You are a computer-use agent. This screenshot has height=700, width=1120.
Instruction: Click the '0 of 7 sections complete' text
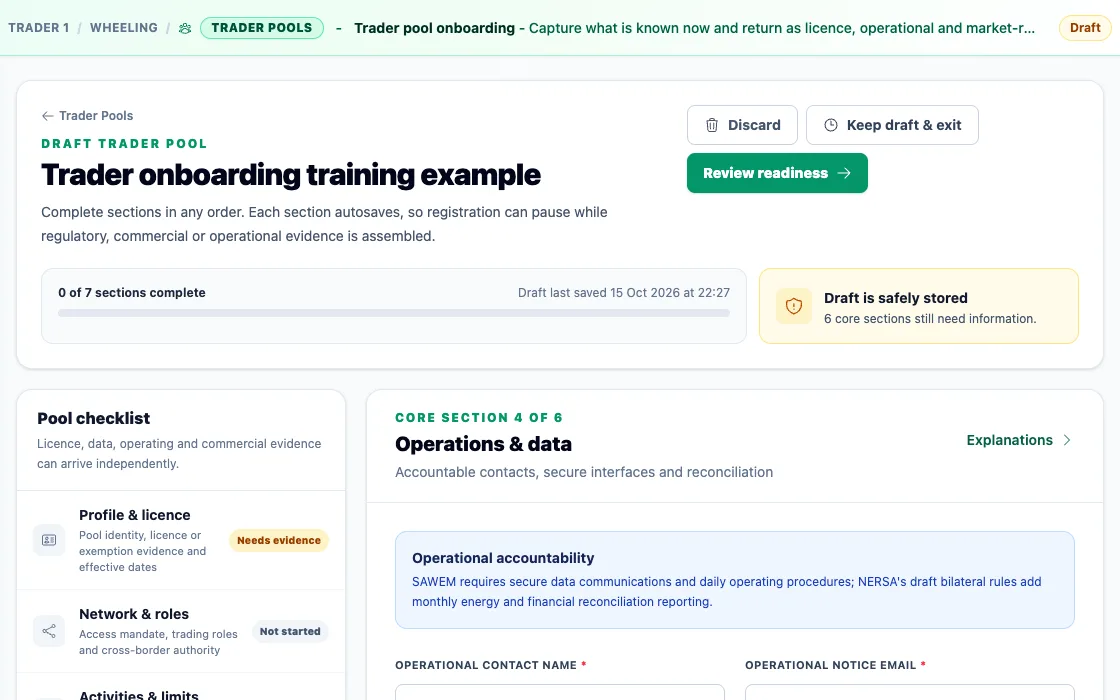click(132, 293)
